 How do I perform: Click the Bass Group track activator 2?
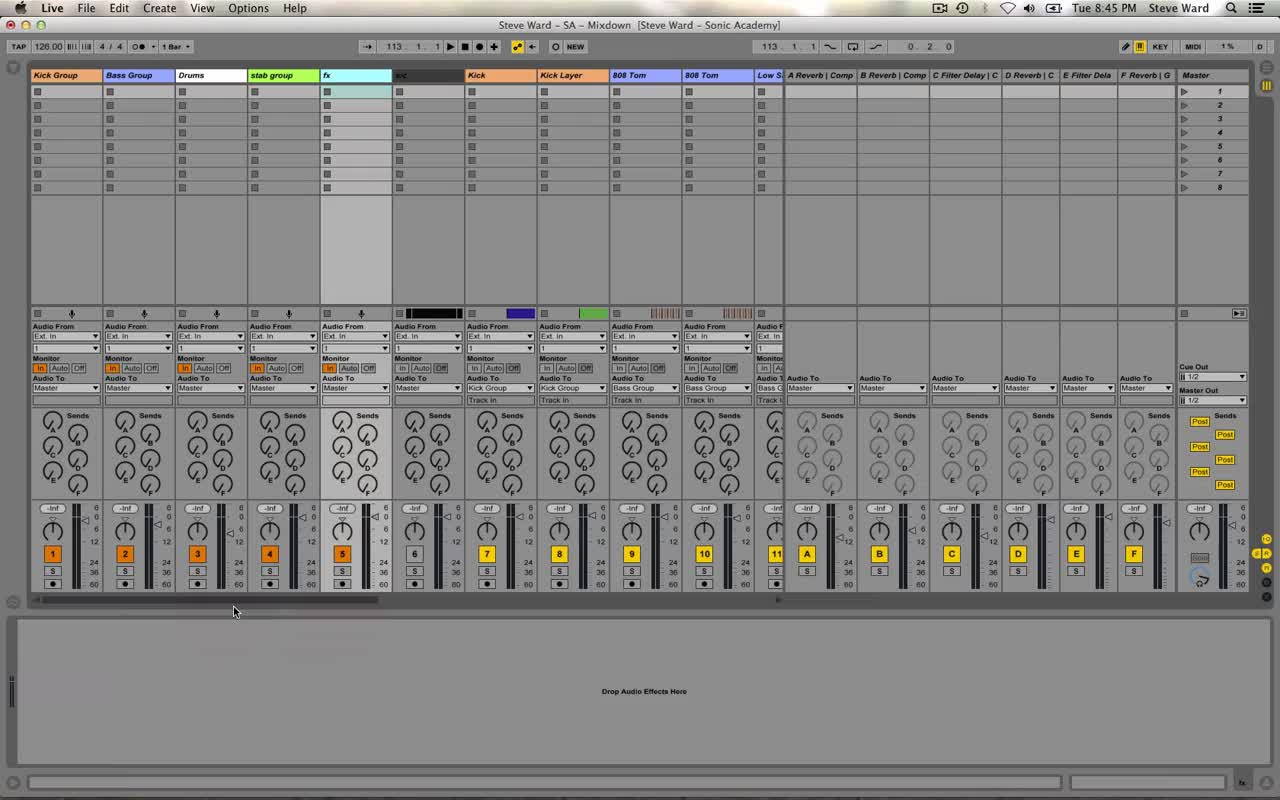coord(125,554)
